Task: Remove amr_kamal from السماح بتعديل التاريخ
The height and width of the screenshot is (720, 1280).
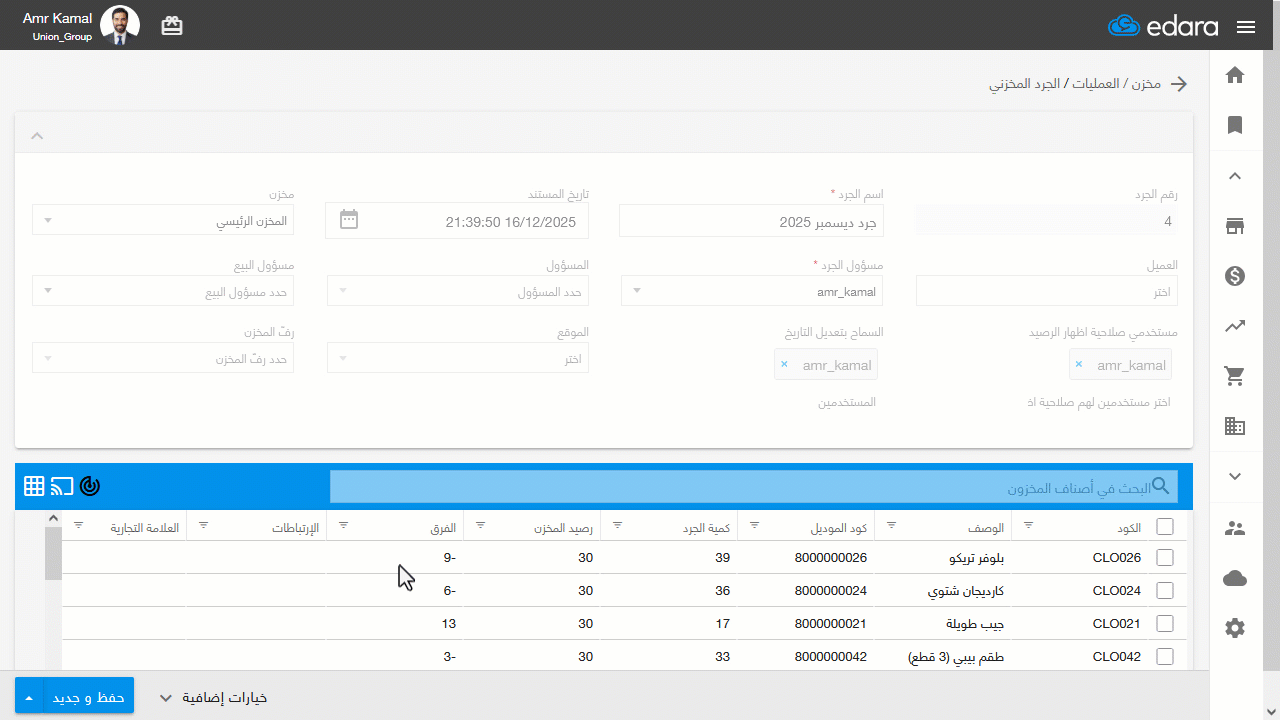Action: (x=784, y=365)
